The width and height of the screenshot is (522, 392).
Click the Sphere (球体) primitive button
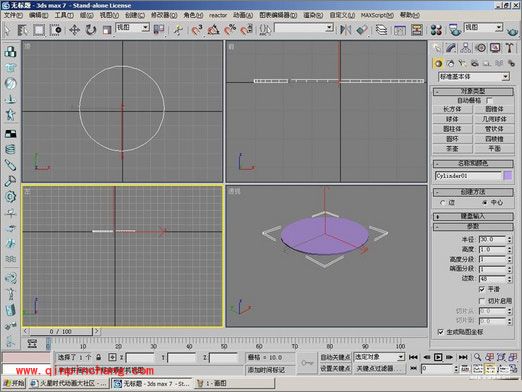click(x=452, y=119)
